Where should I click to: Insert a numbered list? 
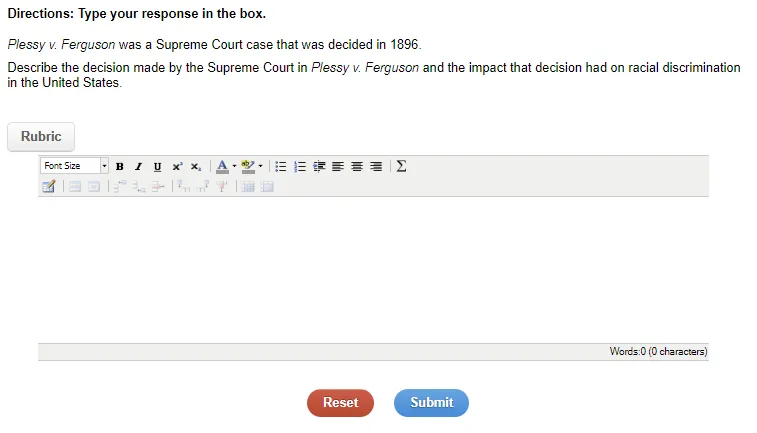(300, 167)
